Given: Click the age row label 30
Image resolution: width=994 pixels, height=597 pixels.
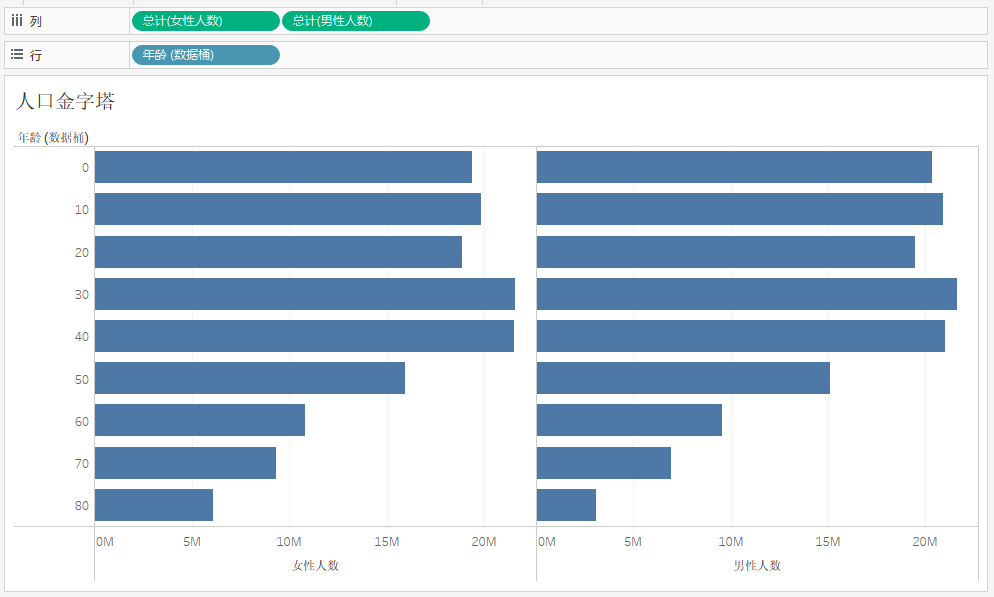Looking at the screenshot, I should (82, 295).
